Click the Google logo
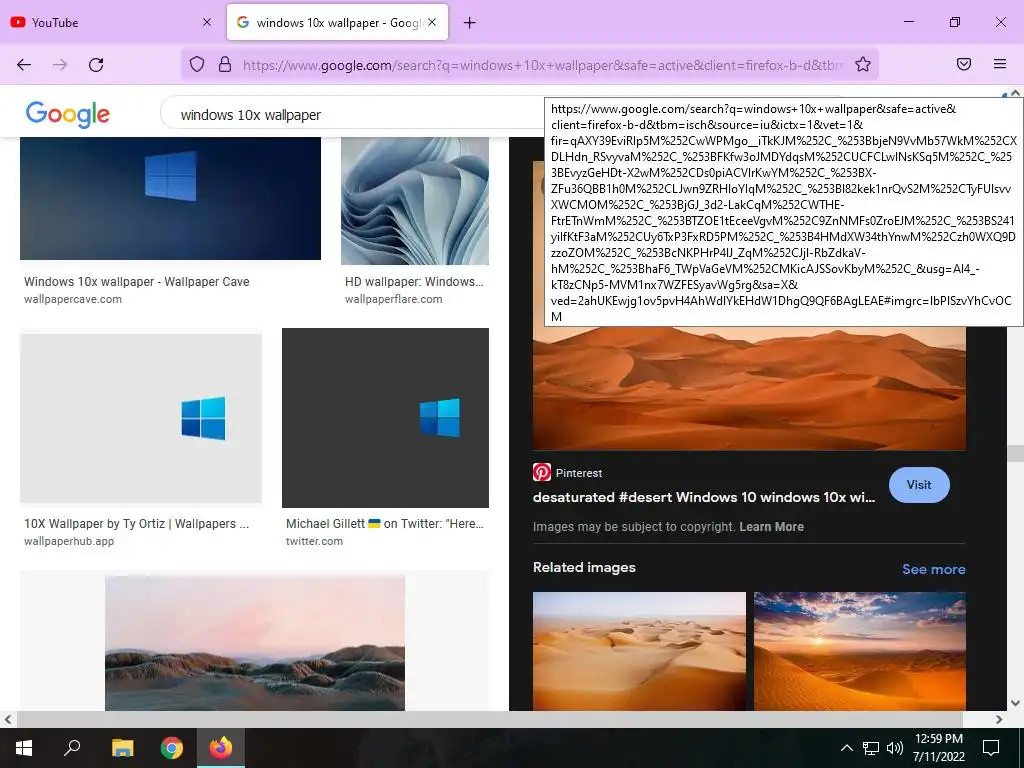 pyautogui.click(x=68, y=114)
